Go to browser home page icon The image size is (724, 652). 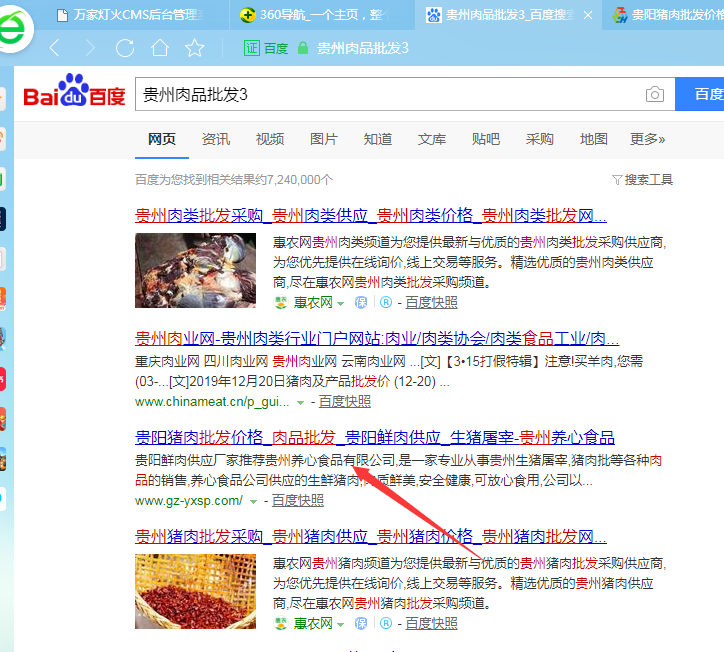(160, 48)
